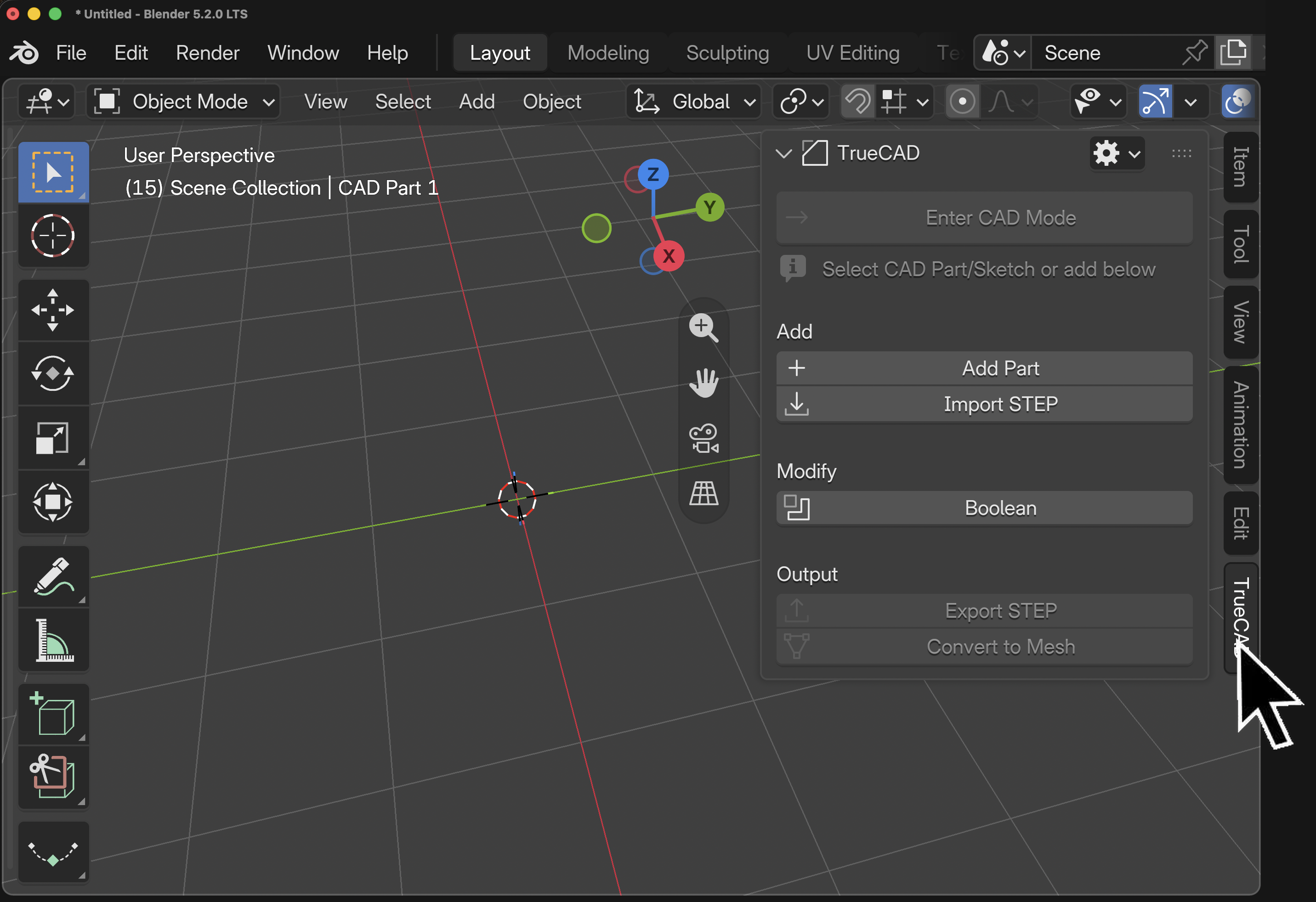Viewport: 1316px width, 902px height.
Task: Open the TrueCAD gear settings dropdown
Action: (1117, 153)
